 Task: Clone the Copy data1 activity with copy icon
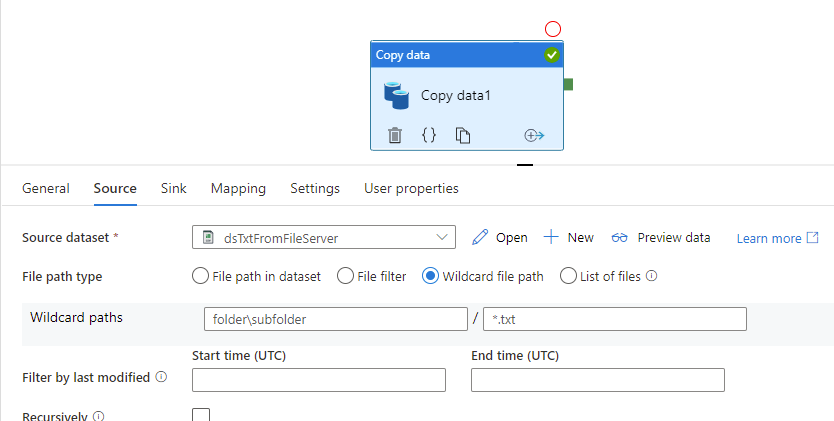(x=463, y=135)
